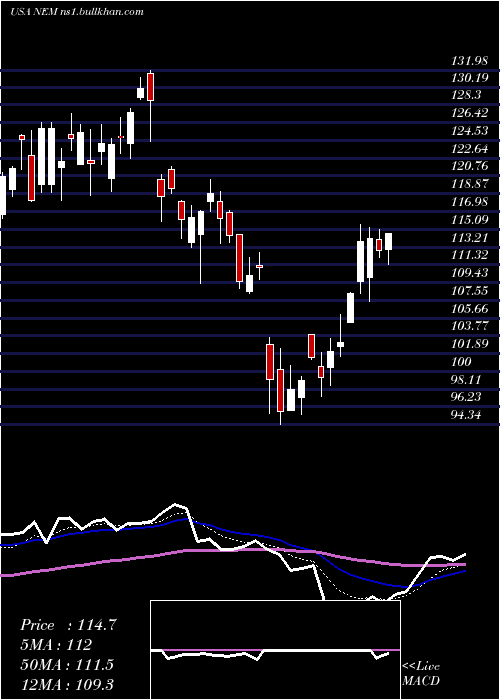The image size is (500, 700).
Task: Click the 130.19 price axis label
Action: 470,79
